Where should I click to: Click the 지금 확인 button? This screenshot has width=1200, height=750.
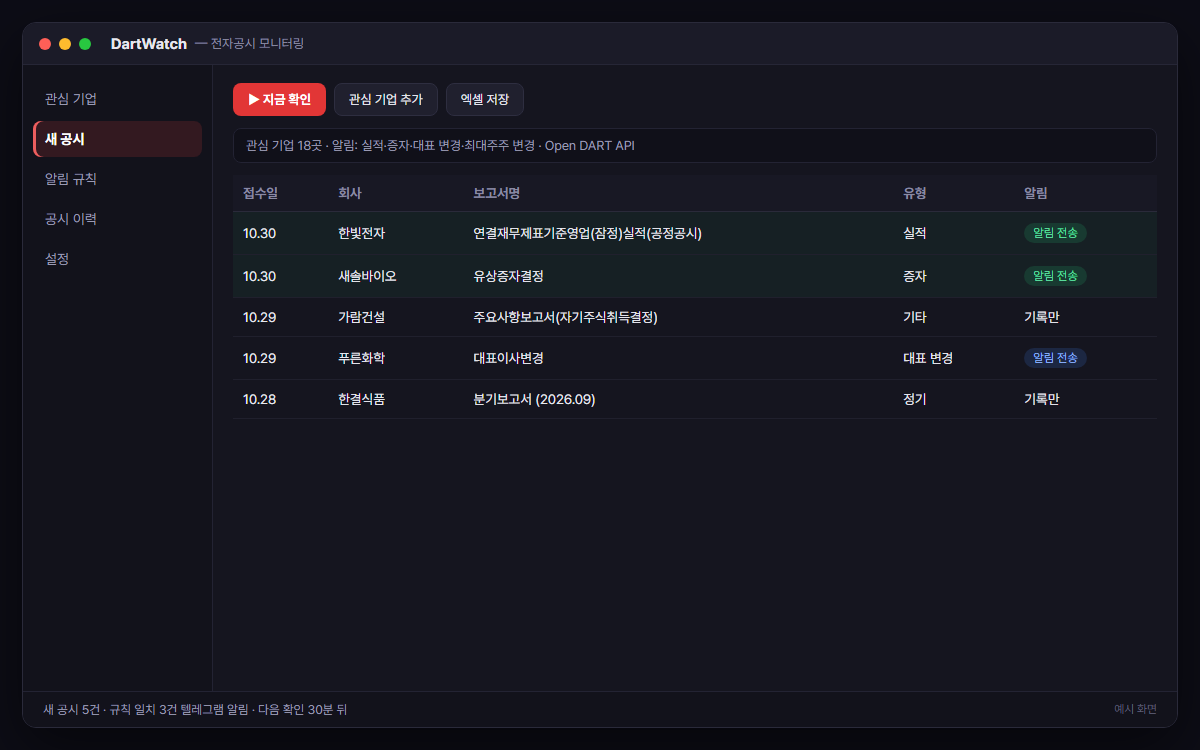[279, 100]
